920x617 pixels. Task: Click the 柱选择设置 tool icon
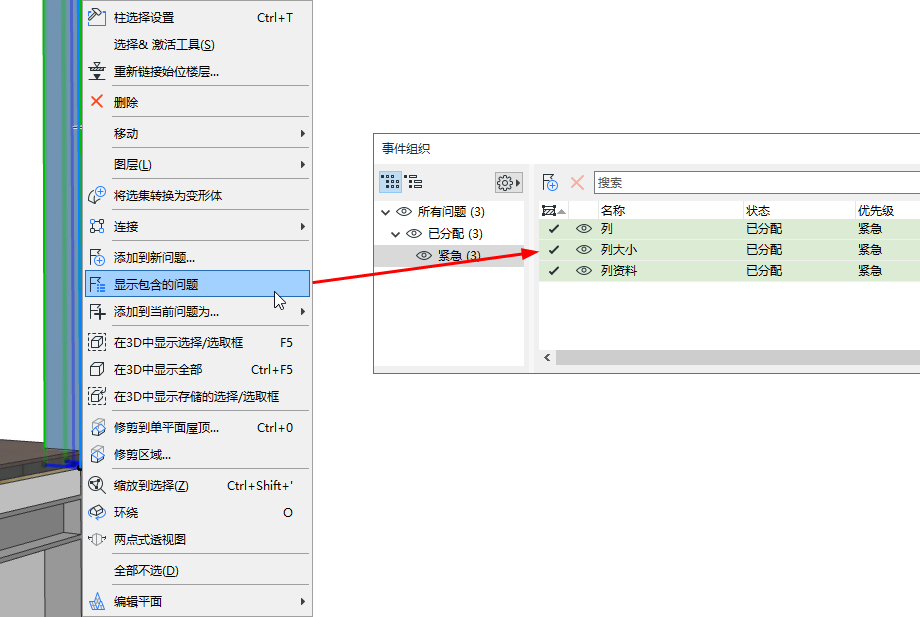[x=97, y=18]
